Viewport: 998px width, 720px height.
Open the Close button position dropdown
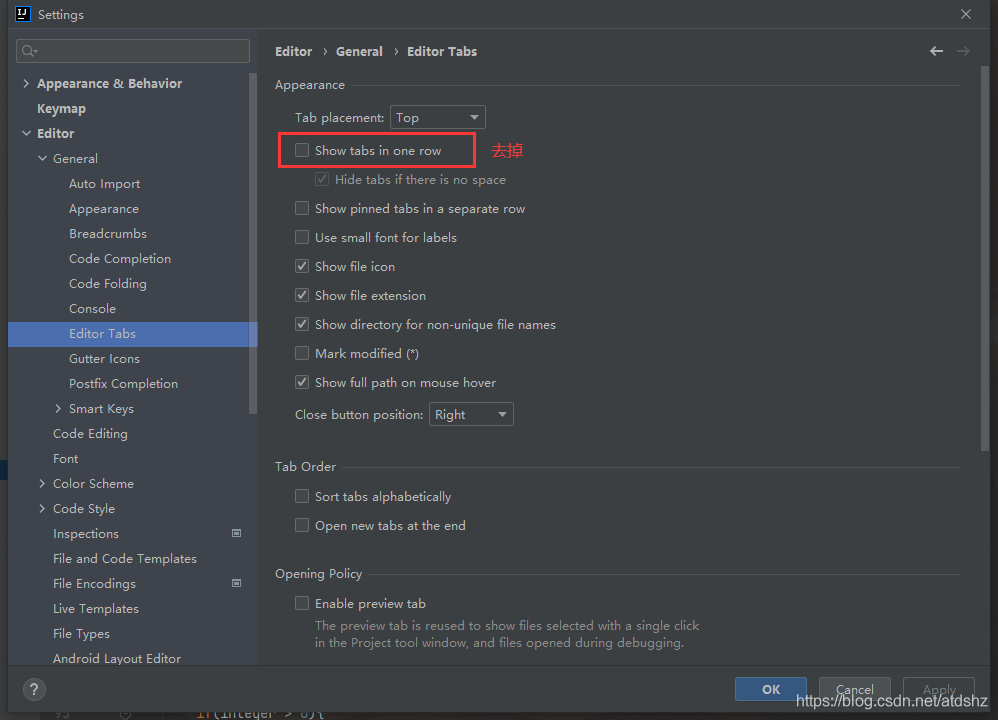coord(471,414)
